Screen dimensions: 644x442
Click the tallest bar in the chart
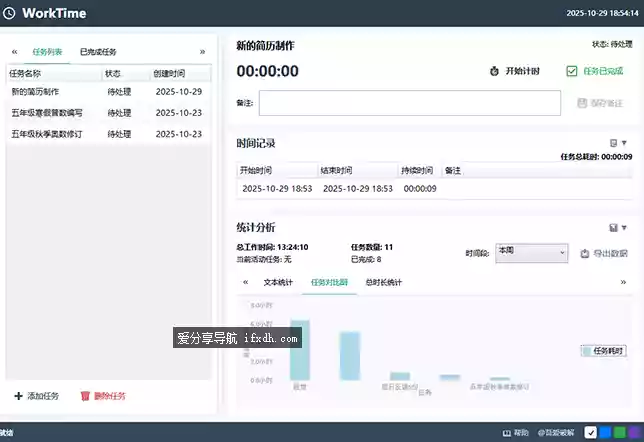point(300,350)
